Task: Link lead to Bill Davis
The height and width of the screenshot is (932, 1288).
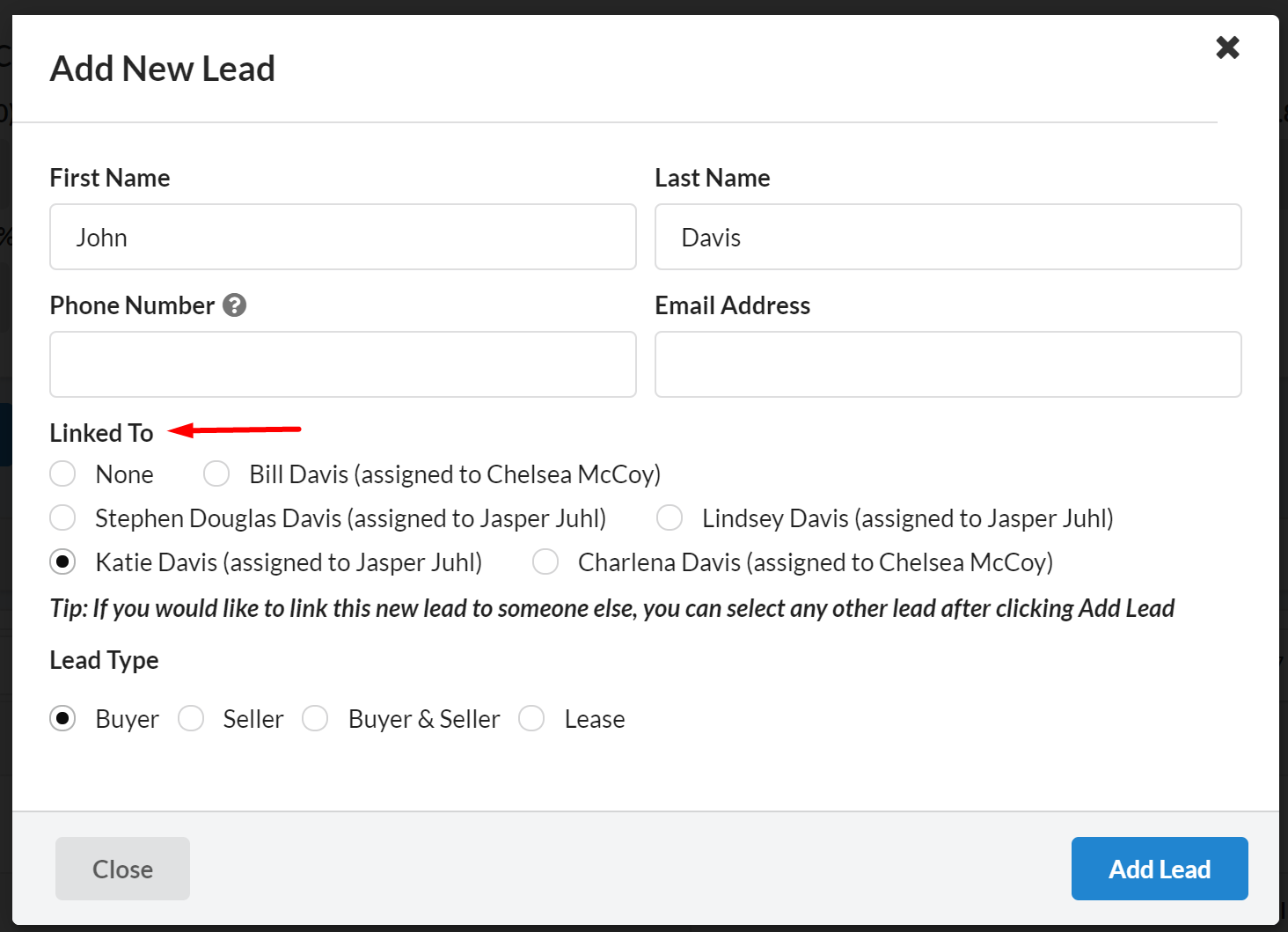Action: [216, 474]
